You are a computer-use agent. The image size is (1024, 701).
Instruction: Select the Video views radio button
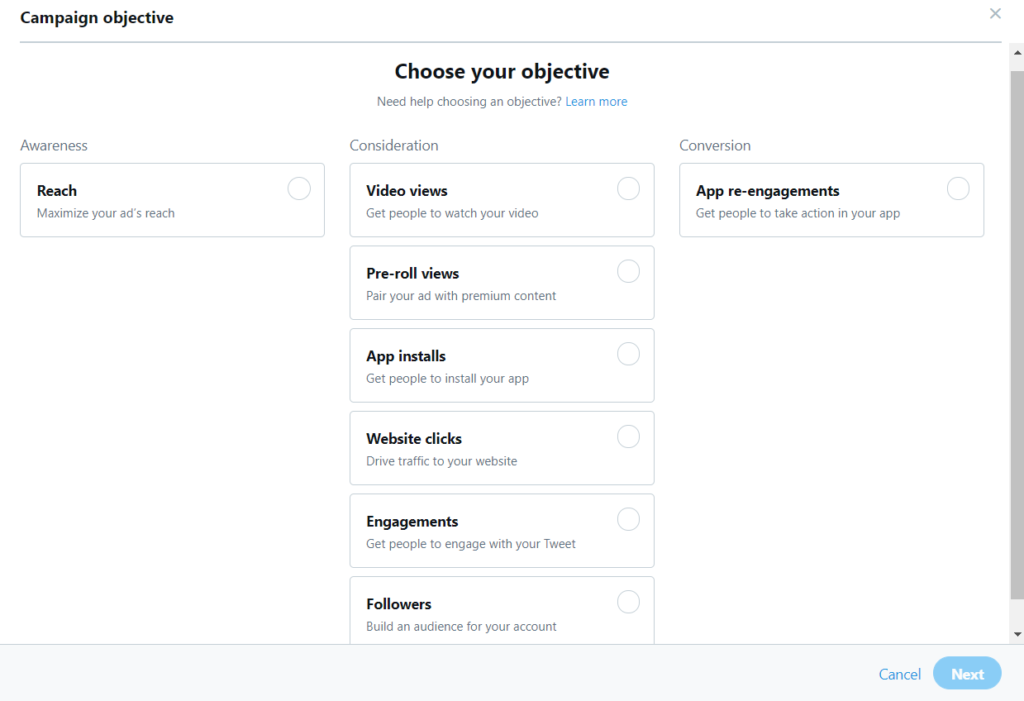(x=628, y=188)
